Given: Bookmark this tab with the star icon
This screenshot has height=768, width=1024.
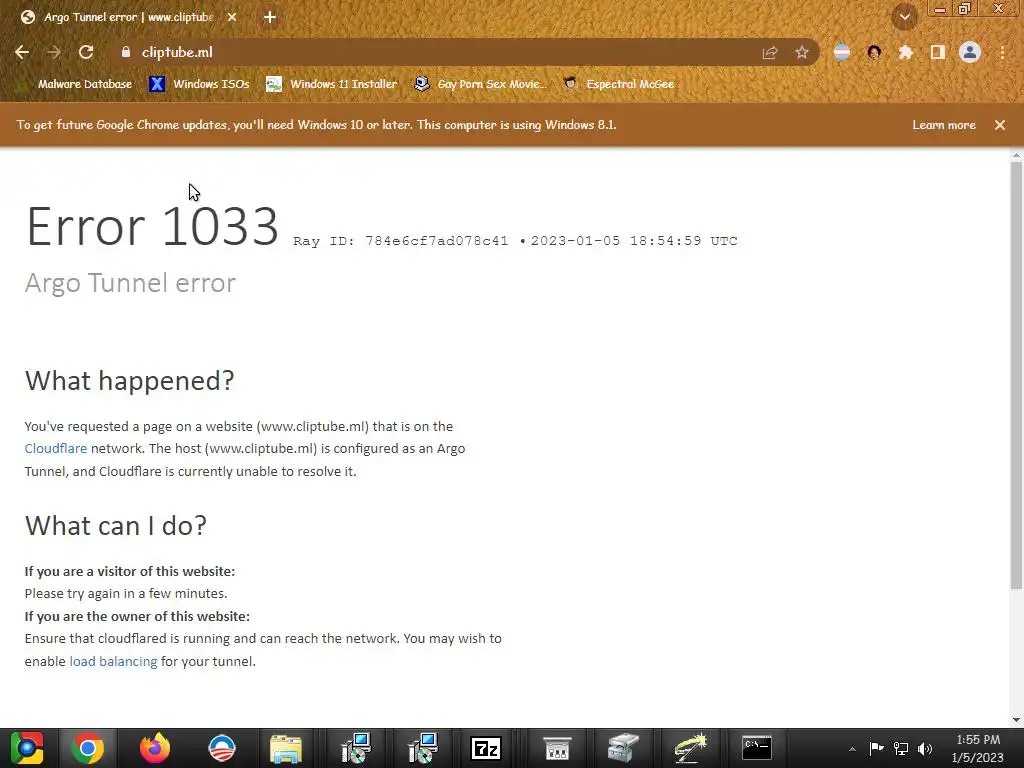Looking at the screenshot, I should tap(802, 53).
